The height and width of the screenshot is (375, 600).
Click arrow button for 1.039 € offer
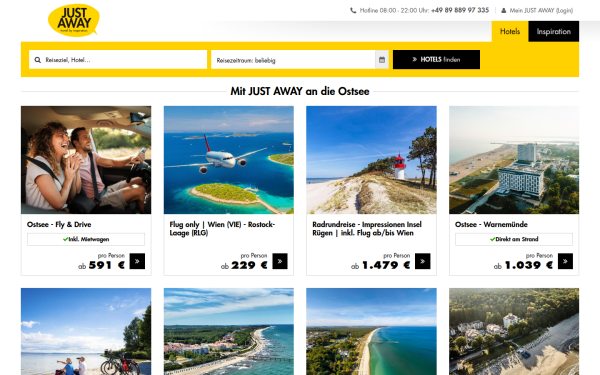tap(565, 261)
